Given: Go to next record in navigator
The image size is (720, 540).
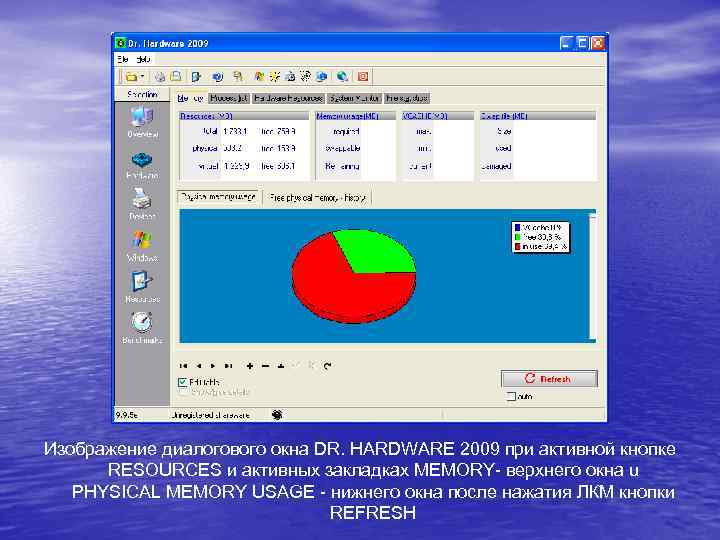Looking at the screenshot, I should pyautogui.click(x=213, y=366).
